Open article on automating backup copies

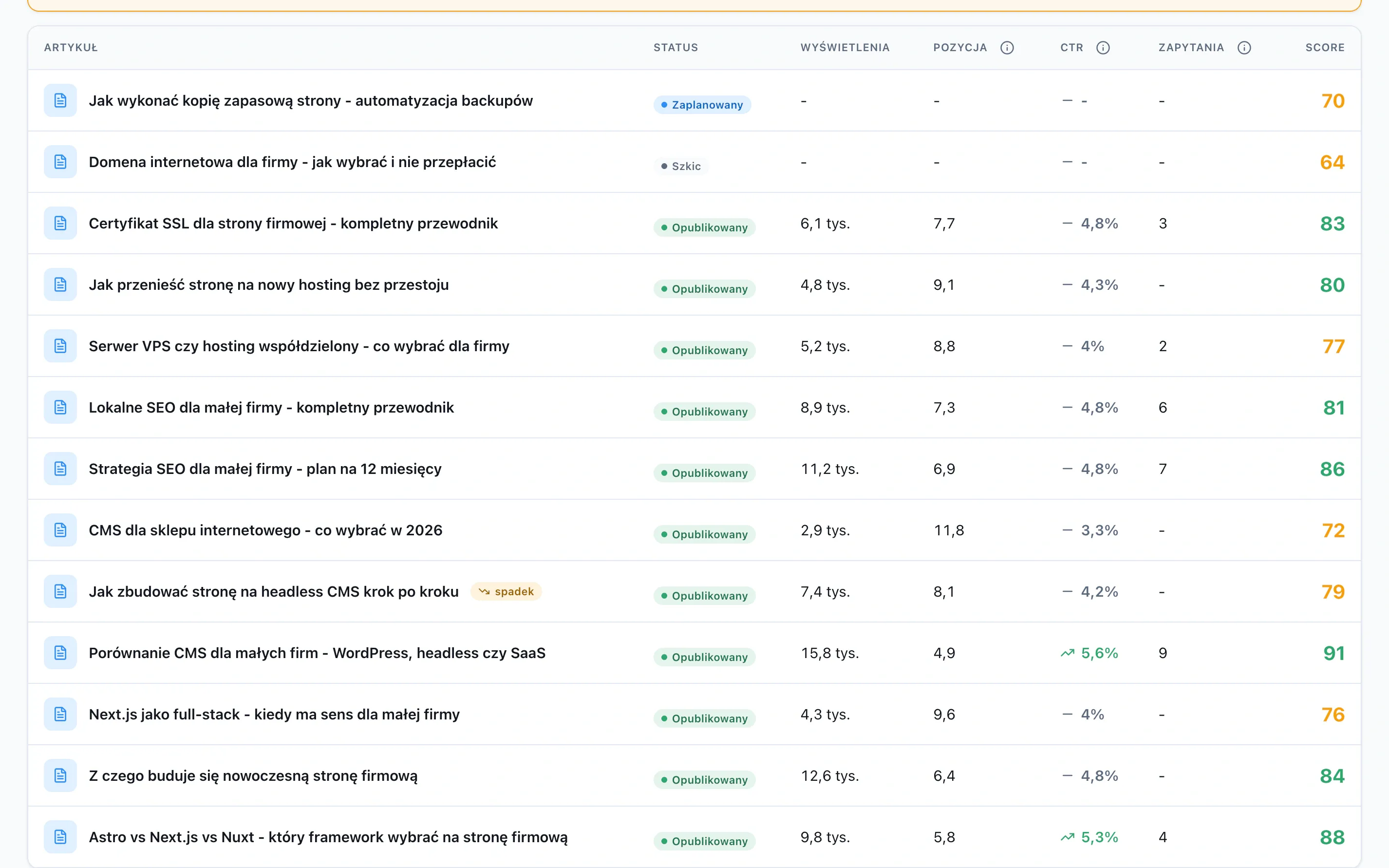(311, 100)
